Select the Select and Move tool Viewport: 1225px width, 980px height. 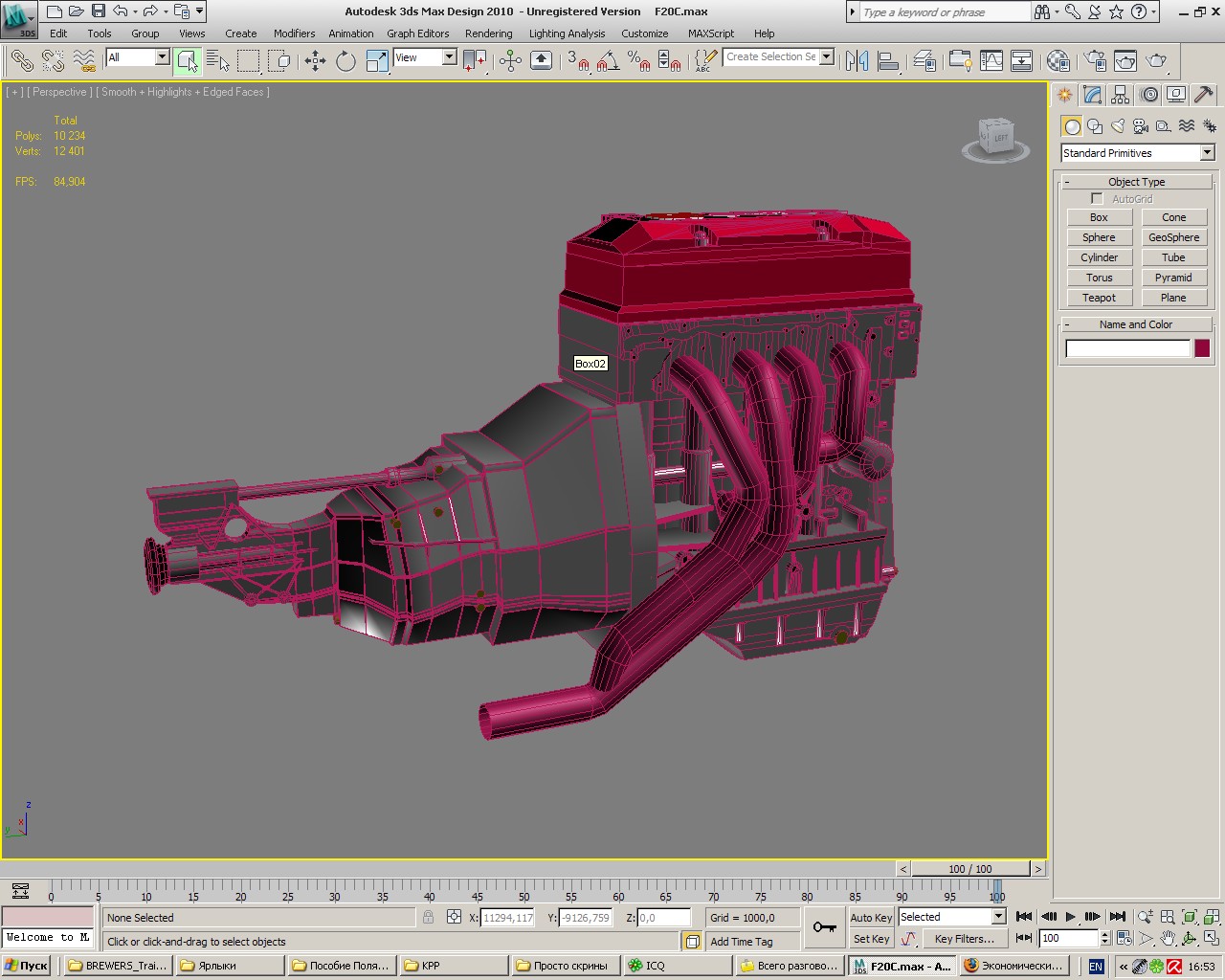pyautogui.click(x=315, y=61)
